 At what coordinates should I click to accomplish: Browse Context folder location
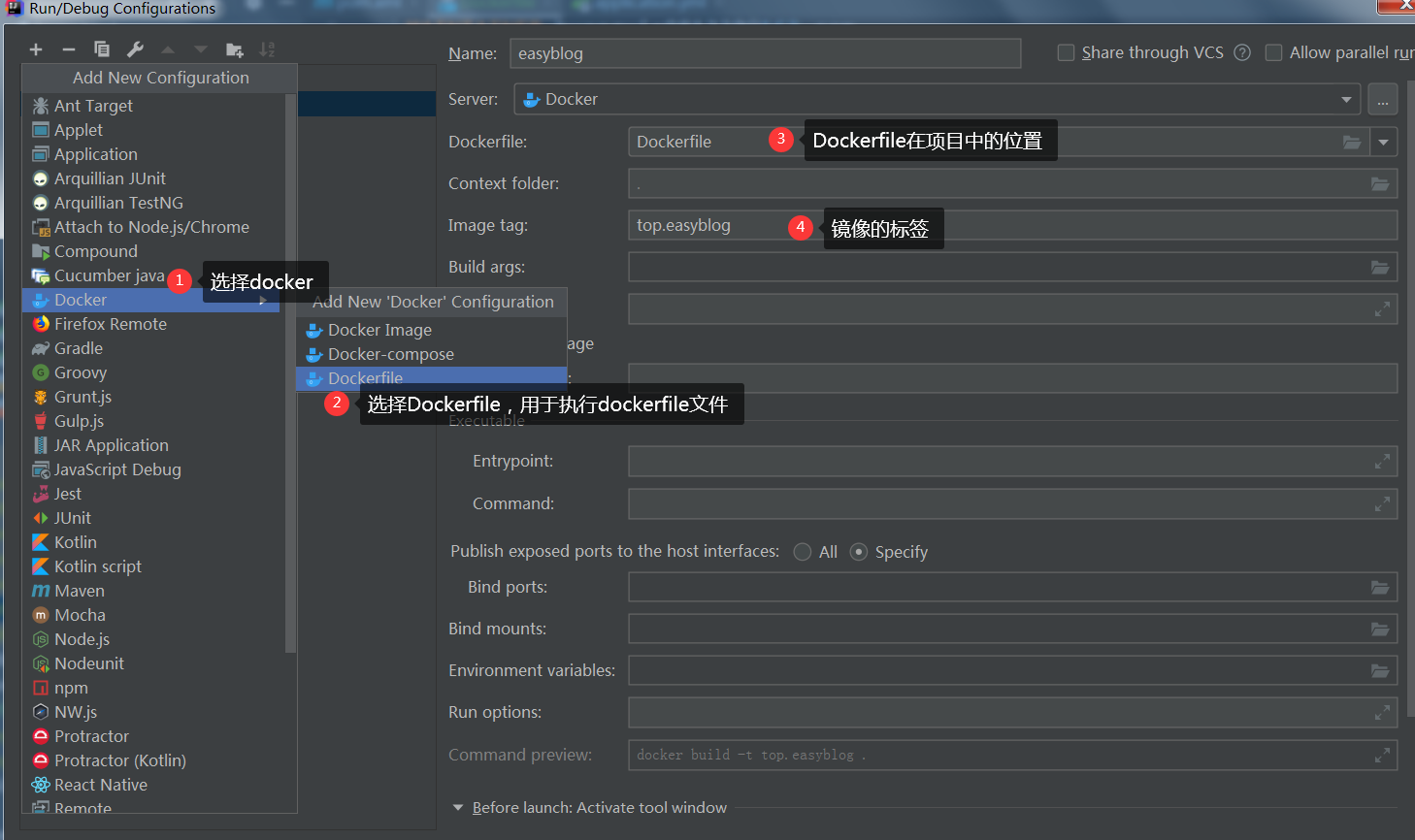(1380, 183)
